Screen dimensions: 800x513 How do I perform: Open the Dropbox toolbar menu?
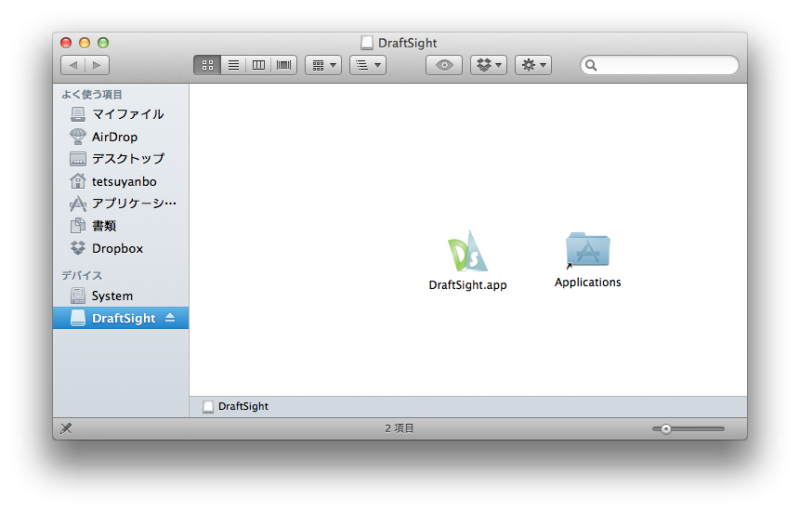tap(488, 65)
